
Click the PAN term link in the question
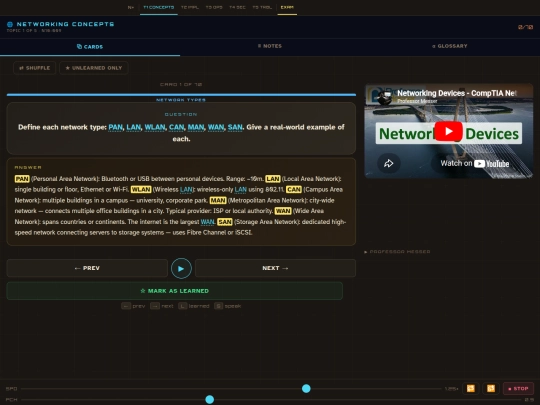115,127
